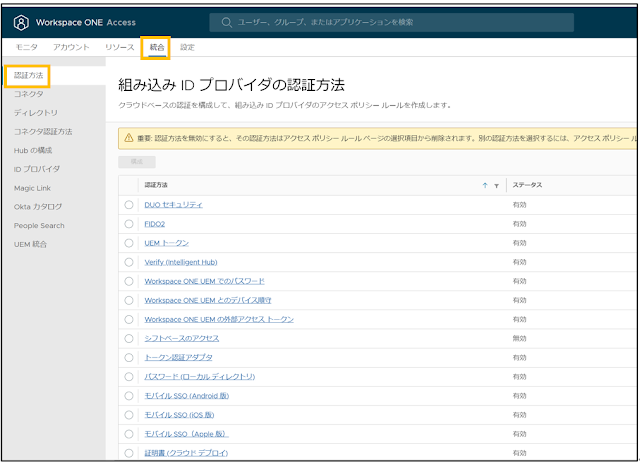Open the Verify (Intelligent Hub) link

[181, 262]
